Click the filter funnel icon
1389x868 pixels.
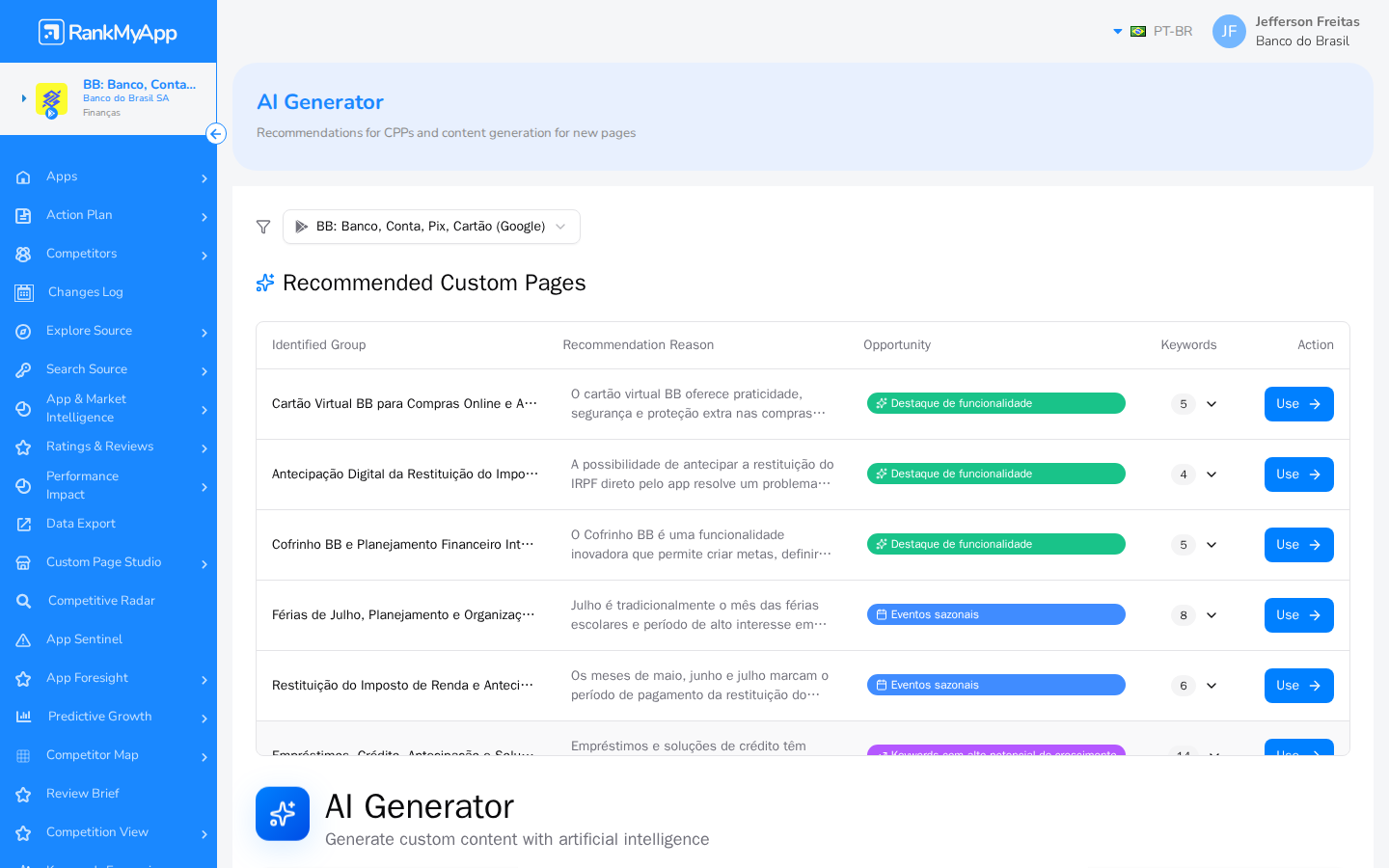pyautogui.click(x=263, y=227)
